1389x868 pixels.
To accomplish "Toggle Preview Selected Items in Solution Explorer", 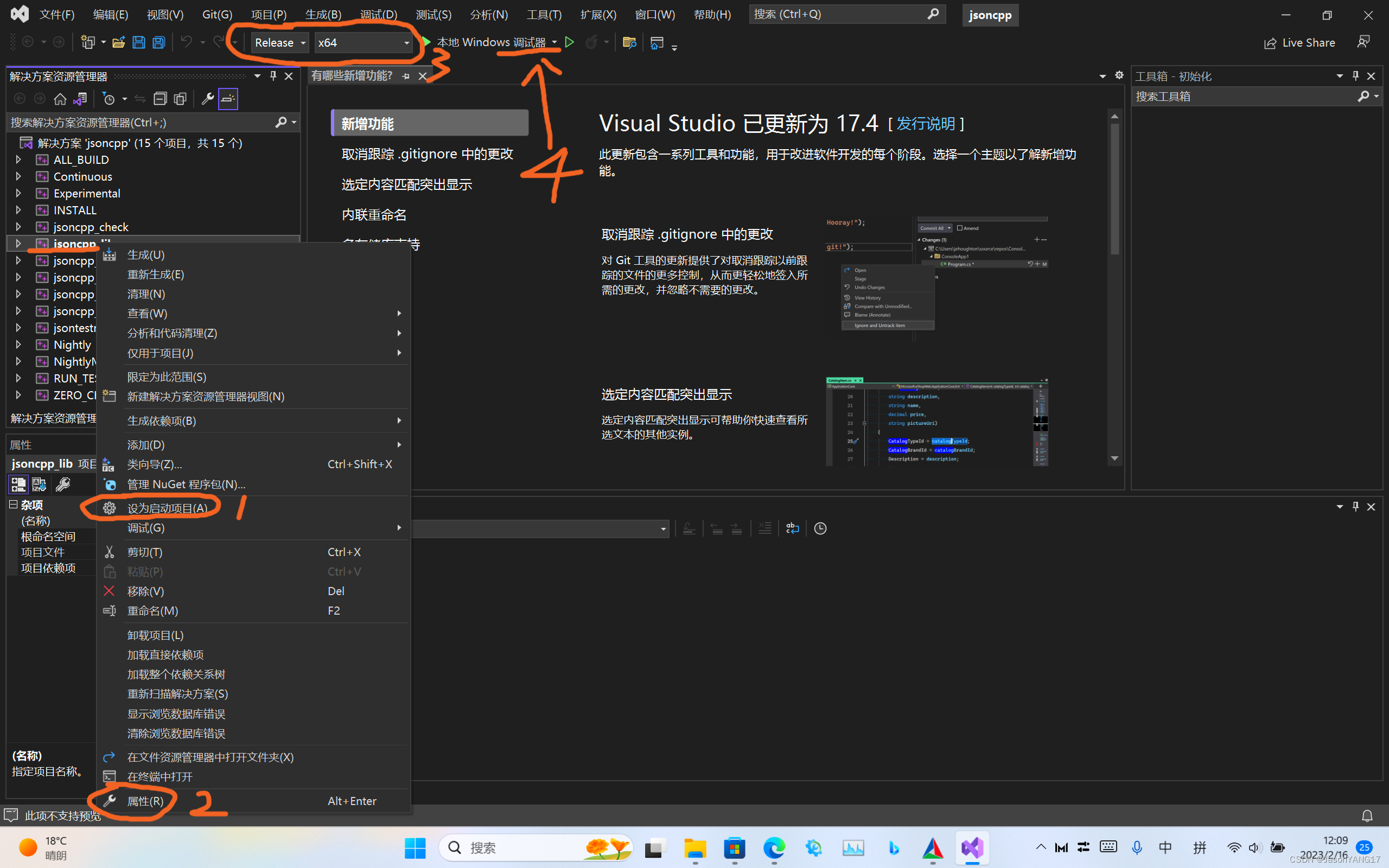I will click(x=228, y=99).
